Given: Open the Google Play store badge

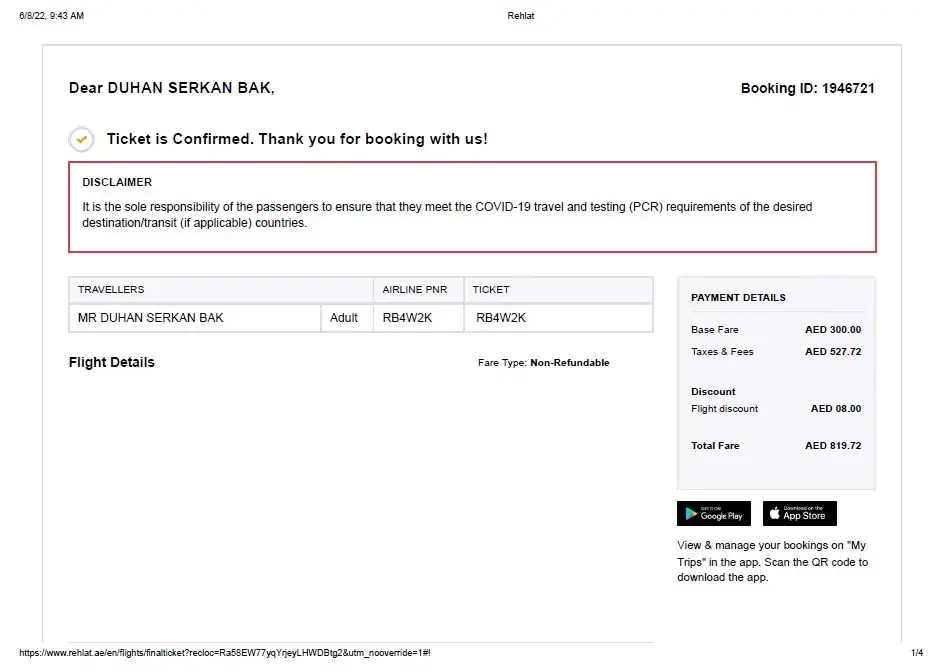Looking at the screenshot, I should (x=713, y=514).
